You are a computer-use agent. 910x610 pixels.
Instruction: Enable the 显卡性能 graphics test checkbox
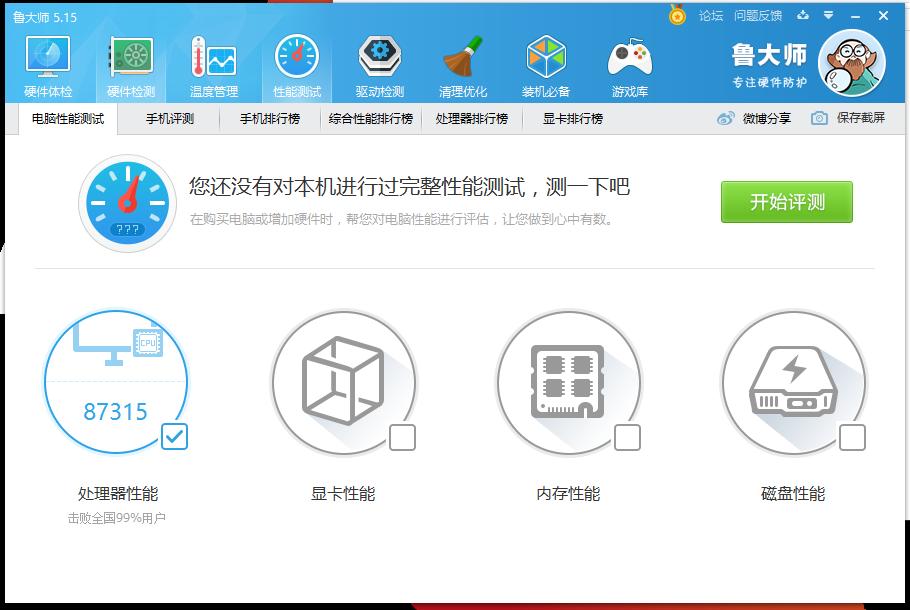coord(403,437)
